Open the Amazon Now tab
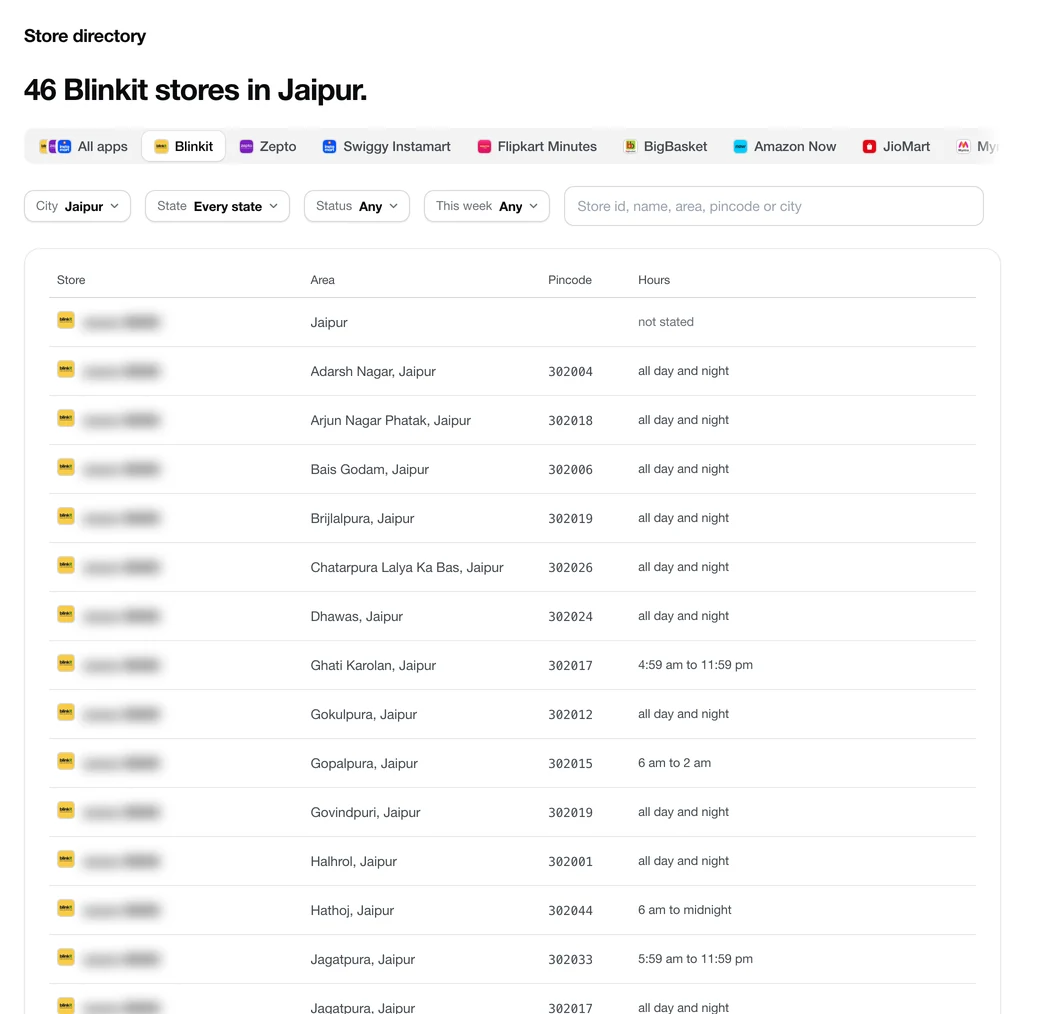 tap(785, 147)
